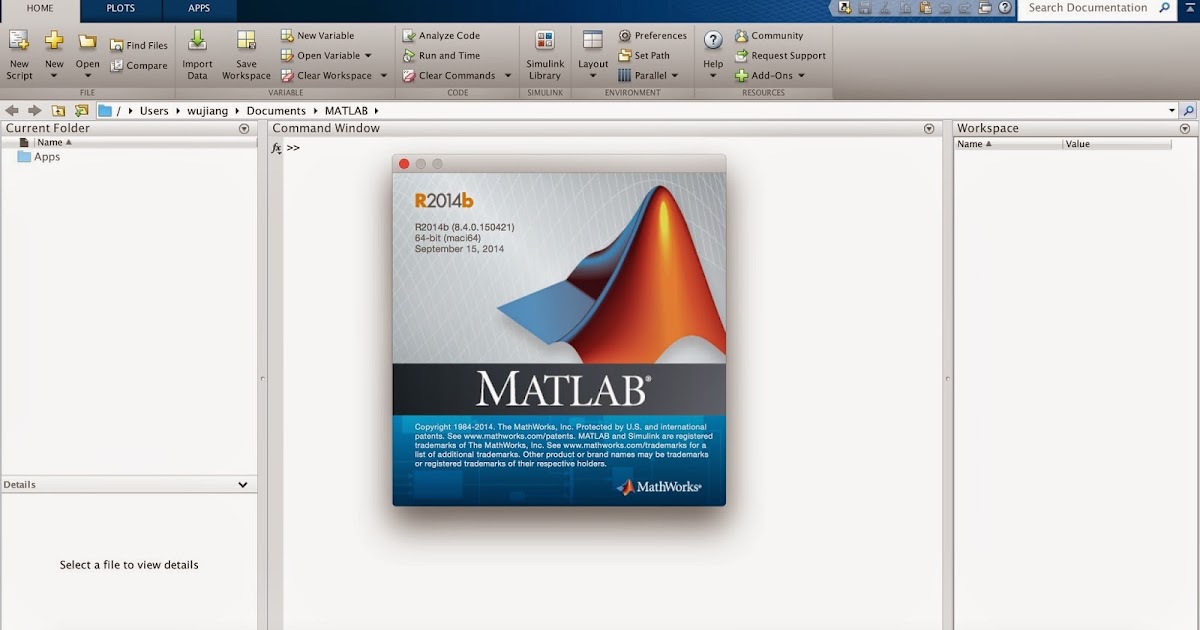
Task: Click the search documentation magnifier icon
Action: pyautogui.click(x=1164, y=8)
